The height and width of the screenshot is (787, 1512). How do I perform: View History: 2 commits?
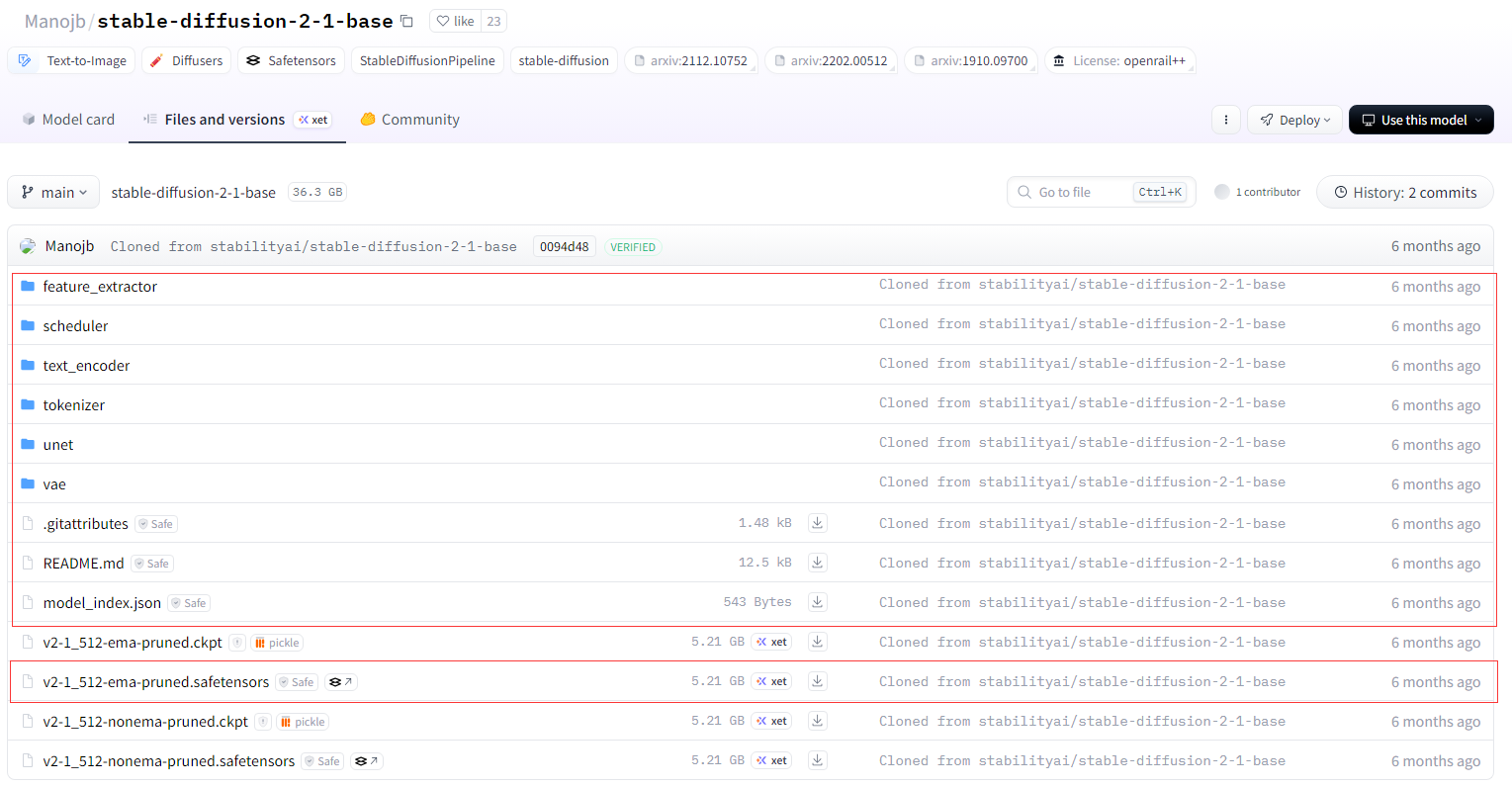pyautogui.click(x=1404, y=193)
